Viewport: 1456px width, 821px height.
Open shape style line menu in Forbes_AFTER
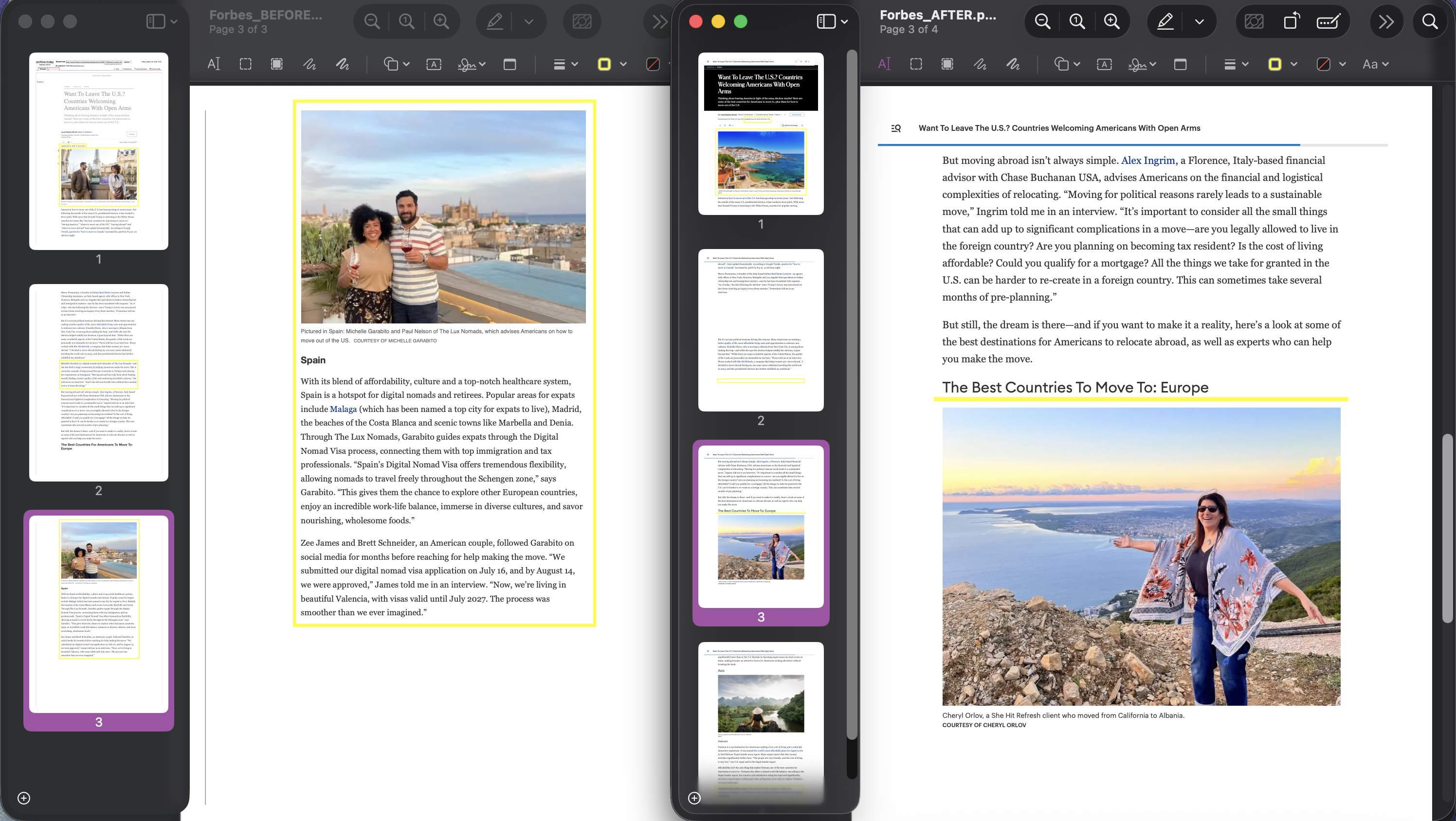[1236, 64]
